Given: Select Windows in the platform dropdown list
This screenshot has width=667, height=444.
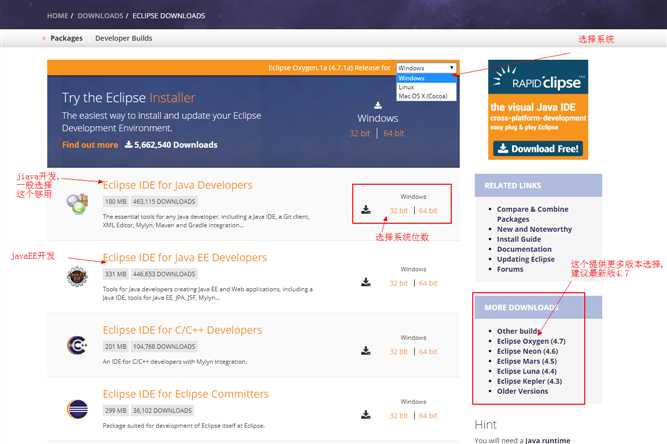Looking at the screenshot, I should tap(426, 78).
